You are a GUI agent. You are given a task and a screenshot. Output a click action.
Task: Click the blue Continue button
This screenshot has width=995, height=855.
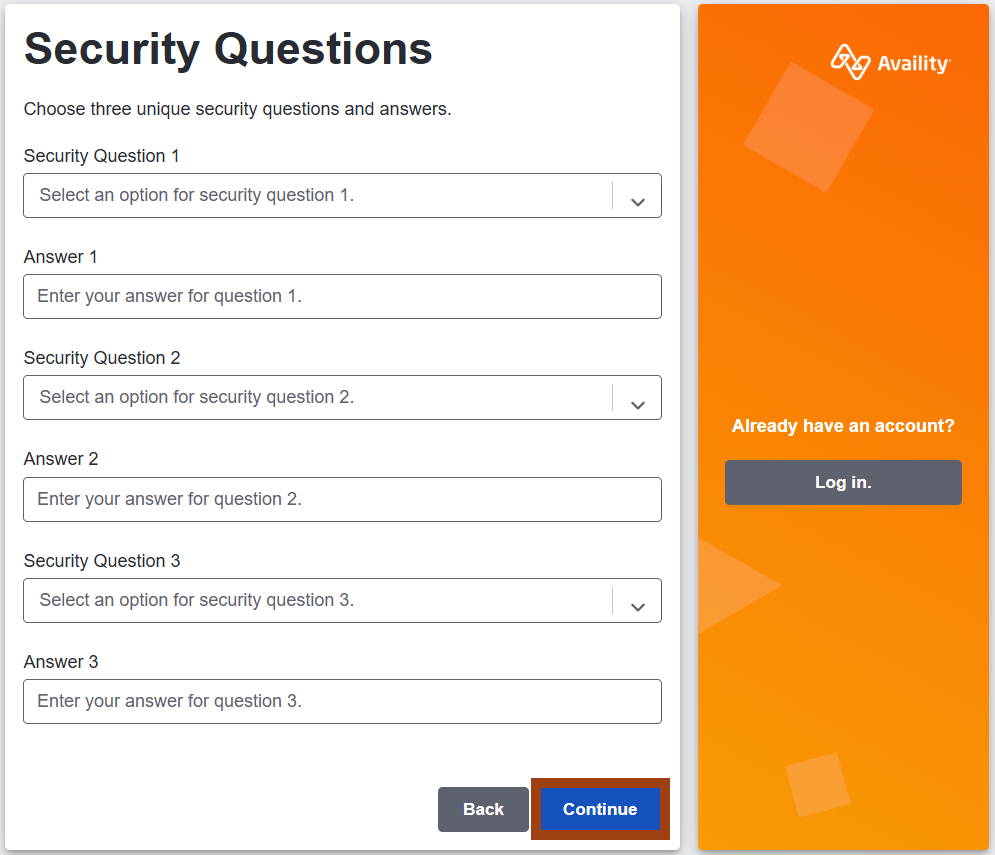tap(600, 809)
